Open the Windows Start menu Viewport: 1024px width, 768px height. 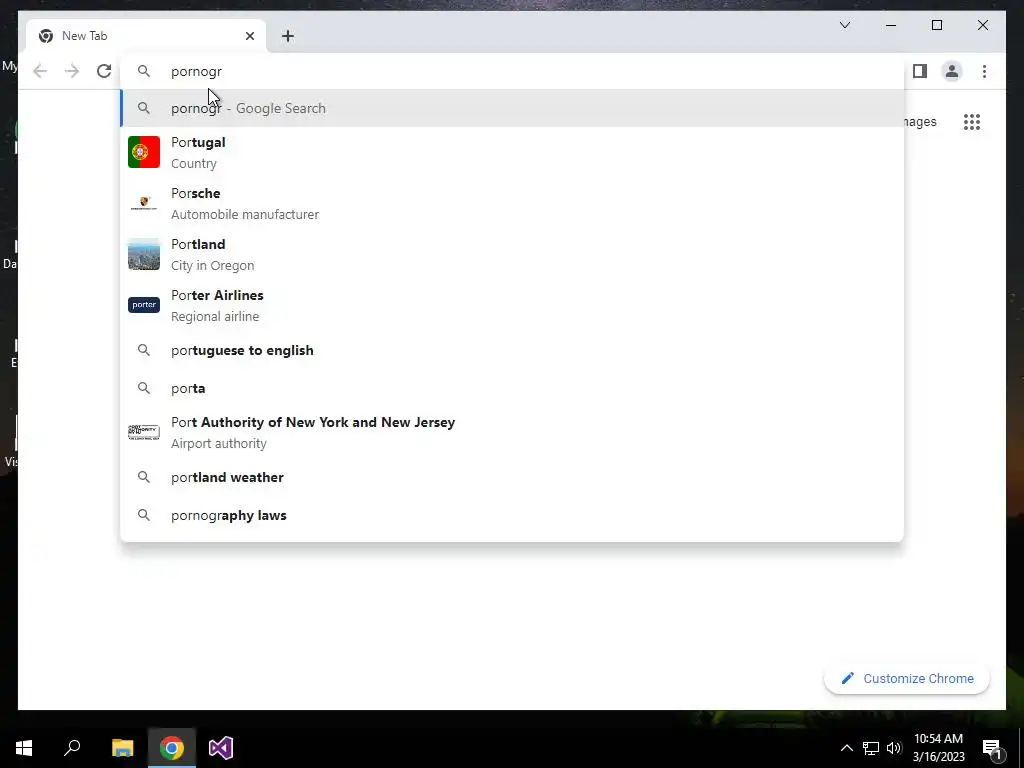coord(24,748)
